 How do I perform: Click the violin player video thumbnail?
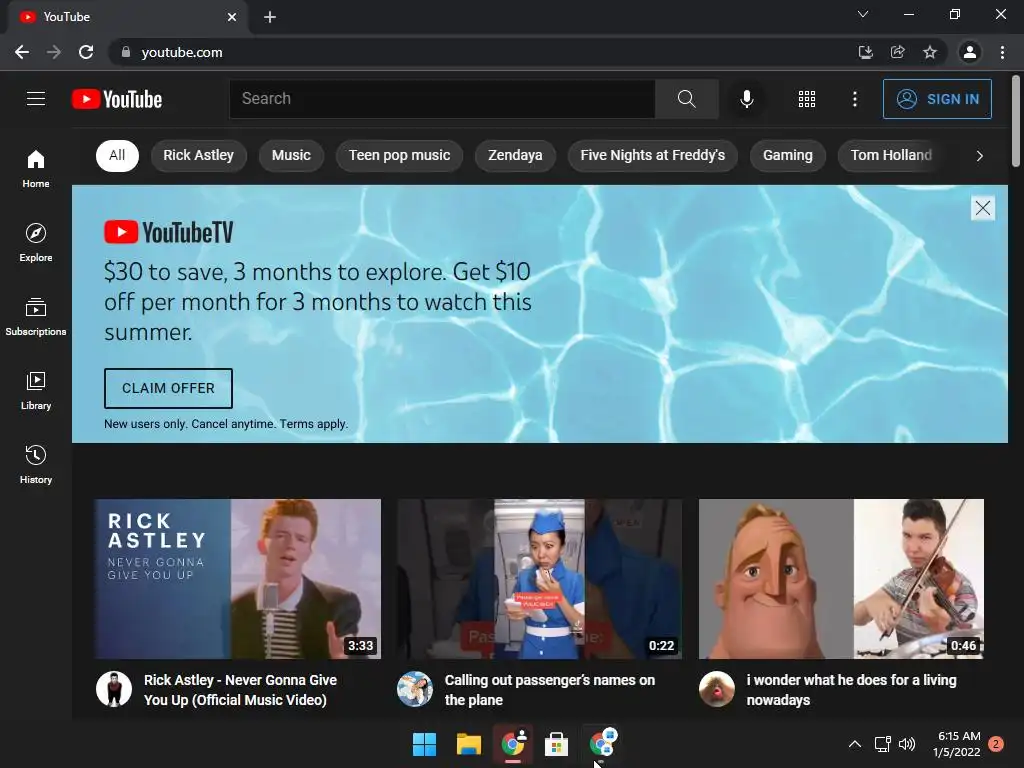(x=841, y=579)
